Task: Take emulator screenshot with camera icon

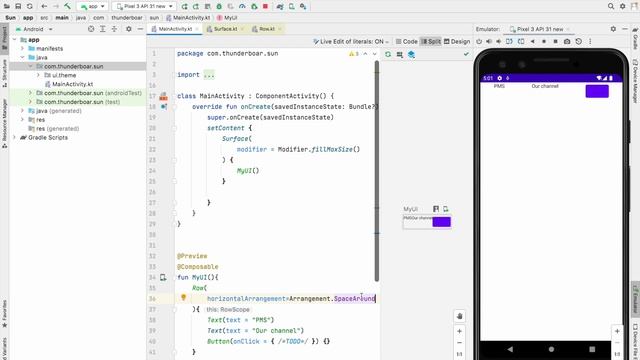Action: [x=567, y=42]
